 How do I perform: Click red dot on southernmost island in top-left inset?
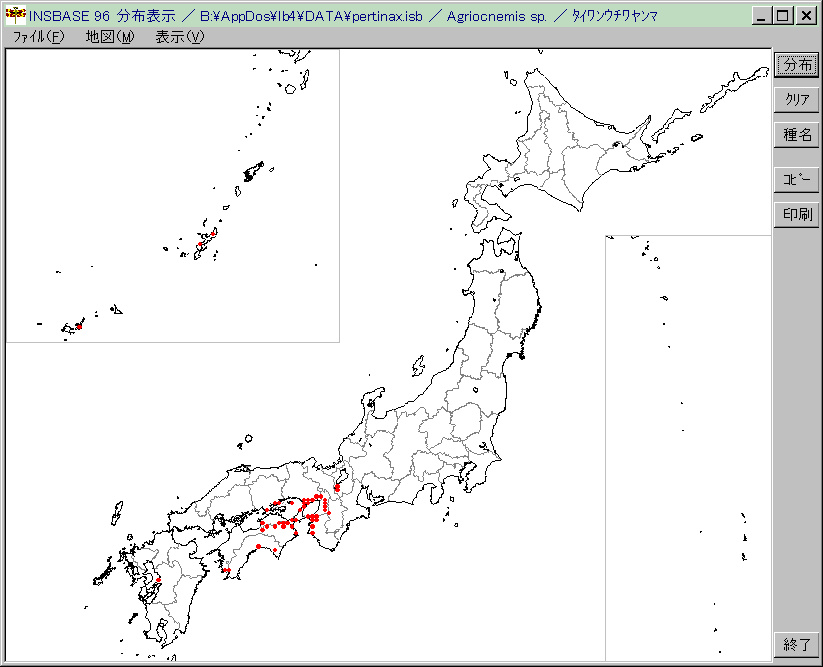[x=78, y=326]
